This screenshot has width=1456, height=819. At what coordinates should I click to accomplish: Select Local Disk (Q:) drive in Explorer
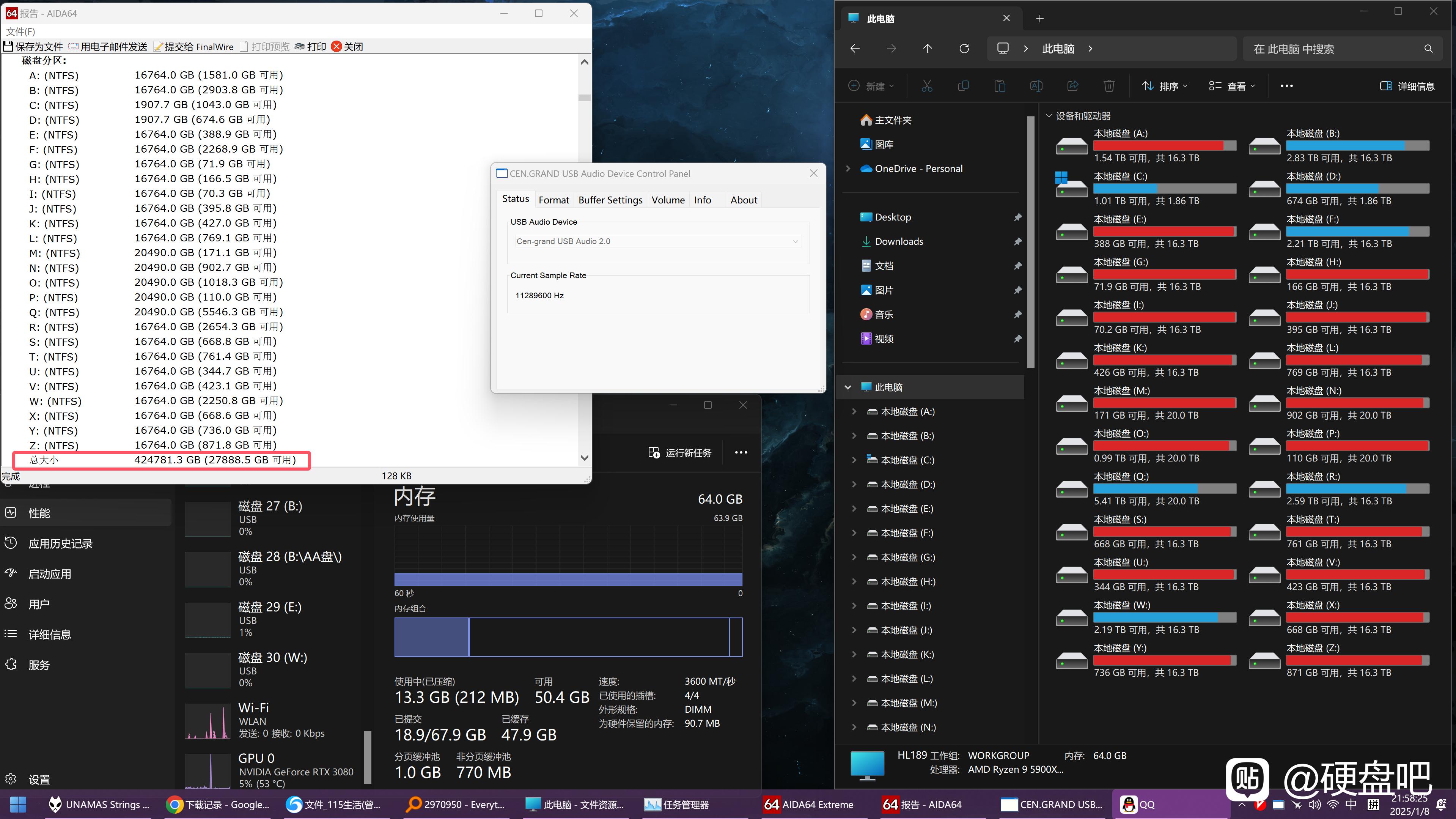[1146, 489]
